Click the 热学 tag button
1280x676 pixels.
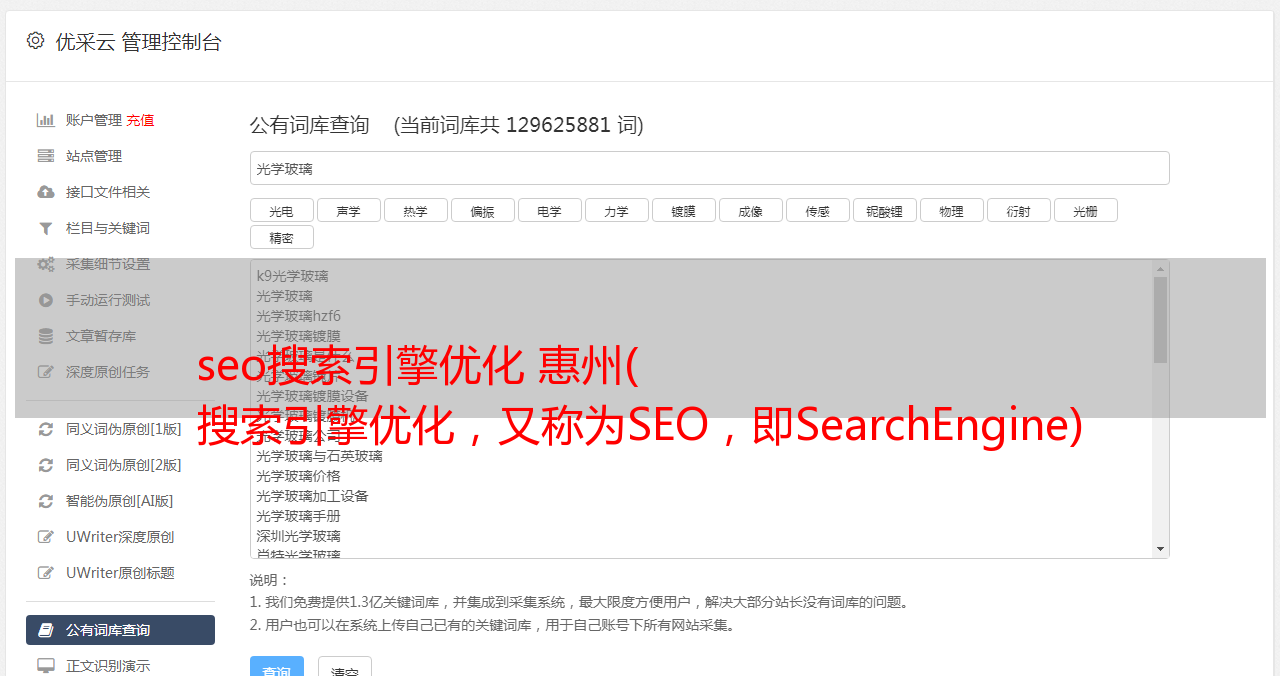coord(416,210)
